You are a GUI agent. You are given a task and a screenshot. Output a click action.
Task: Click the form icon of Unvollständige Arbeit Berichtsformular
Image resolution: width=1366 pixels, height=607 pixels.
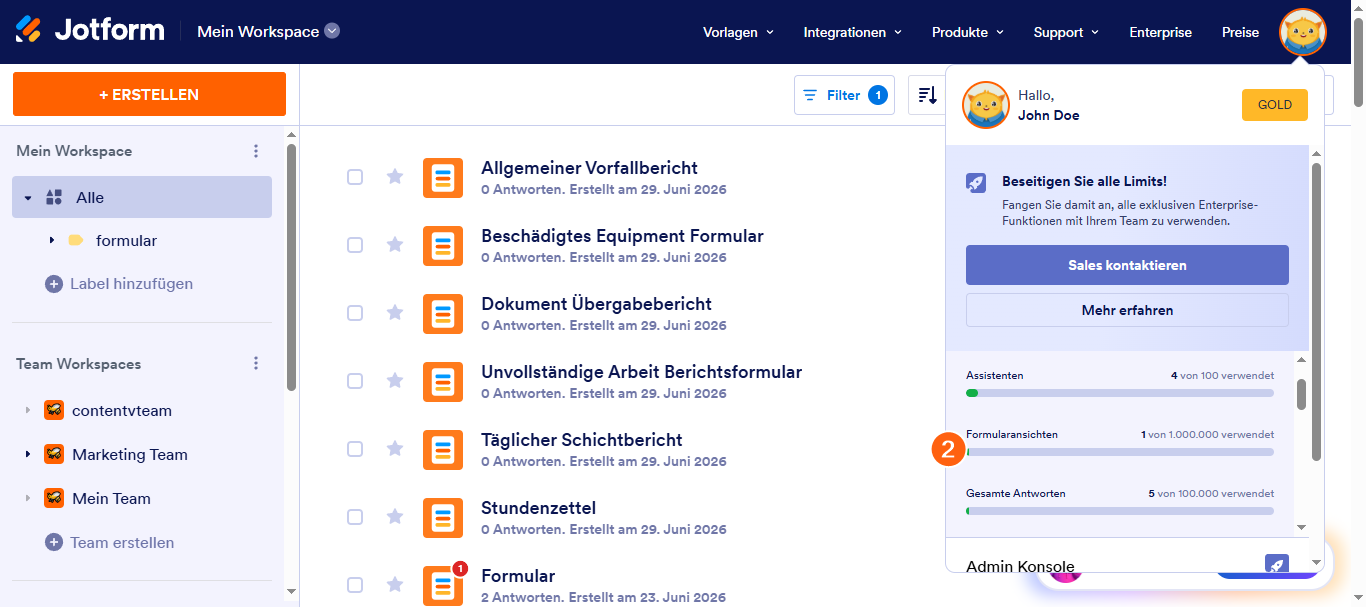tap(443, 382)
